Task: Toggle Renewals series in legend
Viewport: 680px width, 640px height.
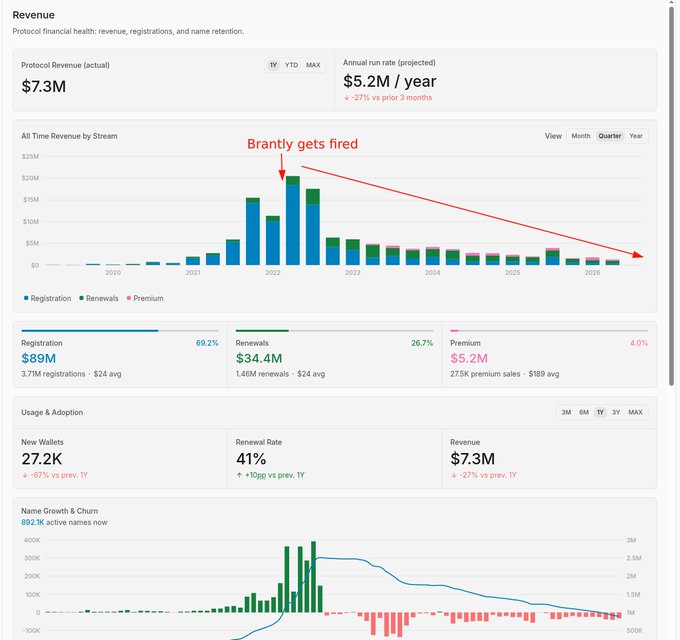Action: tap(99, 298)
